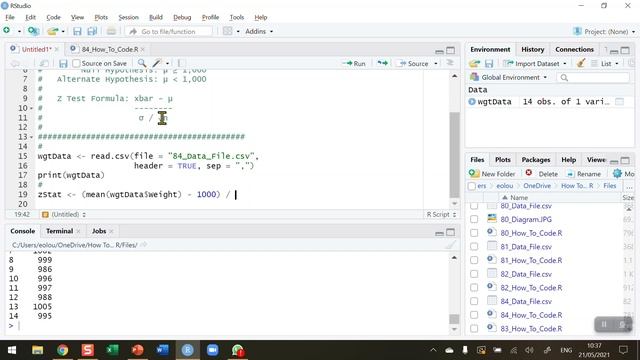640x360 pixels.
Task: Open Chrome from the taskbar
Action: pos(62,350)
